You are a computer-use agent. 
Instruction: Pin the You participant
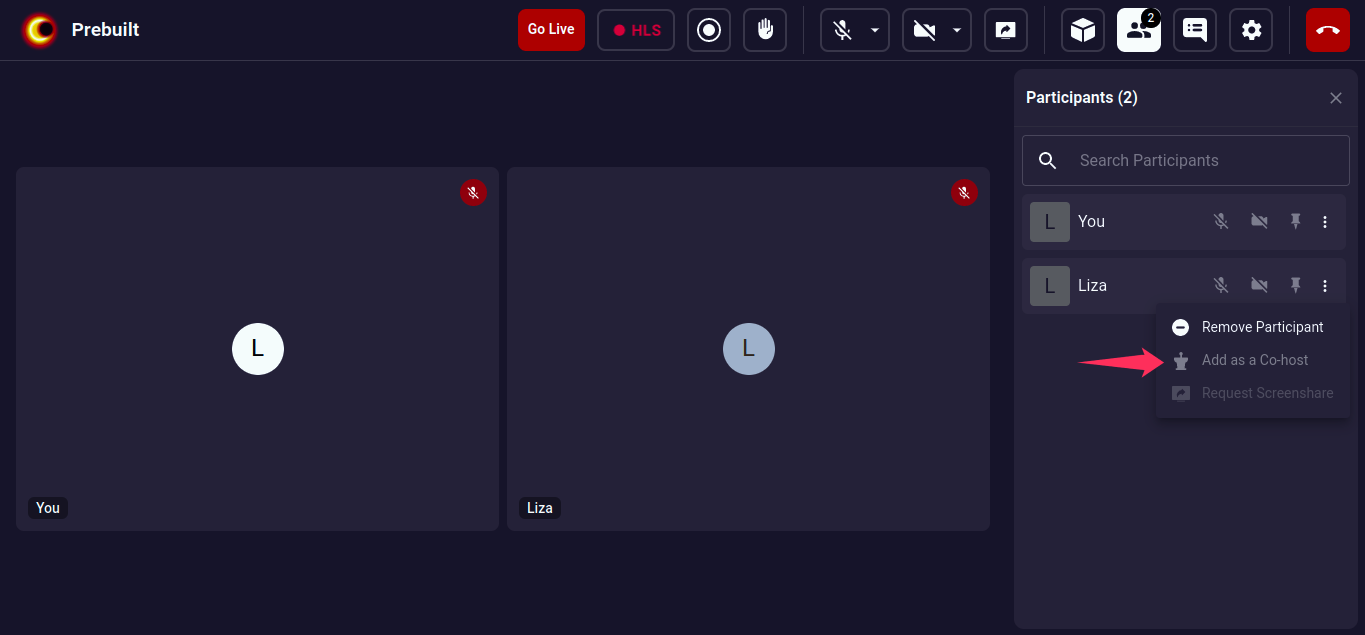1296,222
